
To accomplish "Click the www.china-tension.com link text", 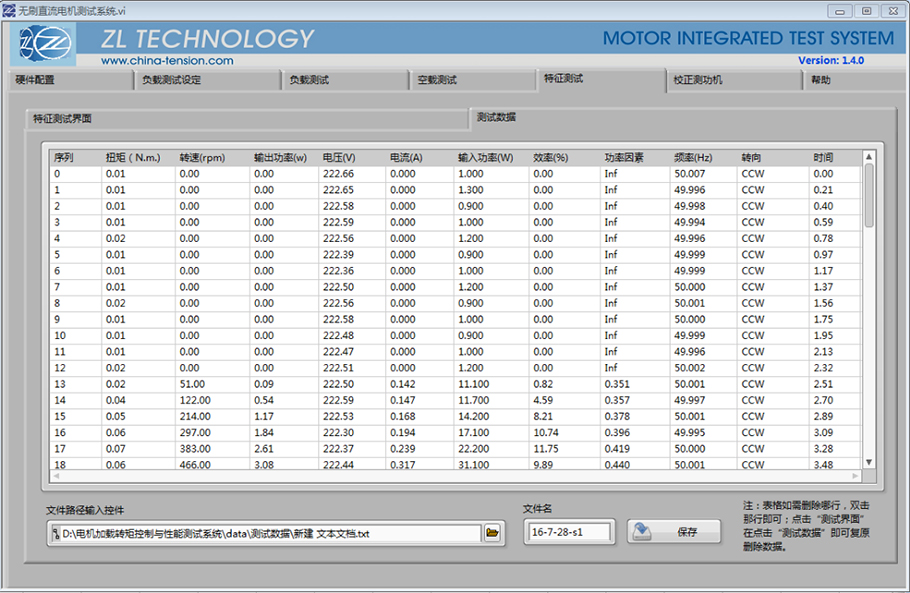I will [x=167, y=60].
